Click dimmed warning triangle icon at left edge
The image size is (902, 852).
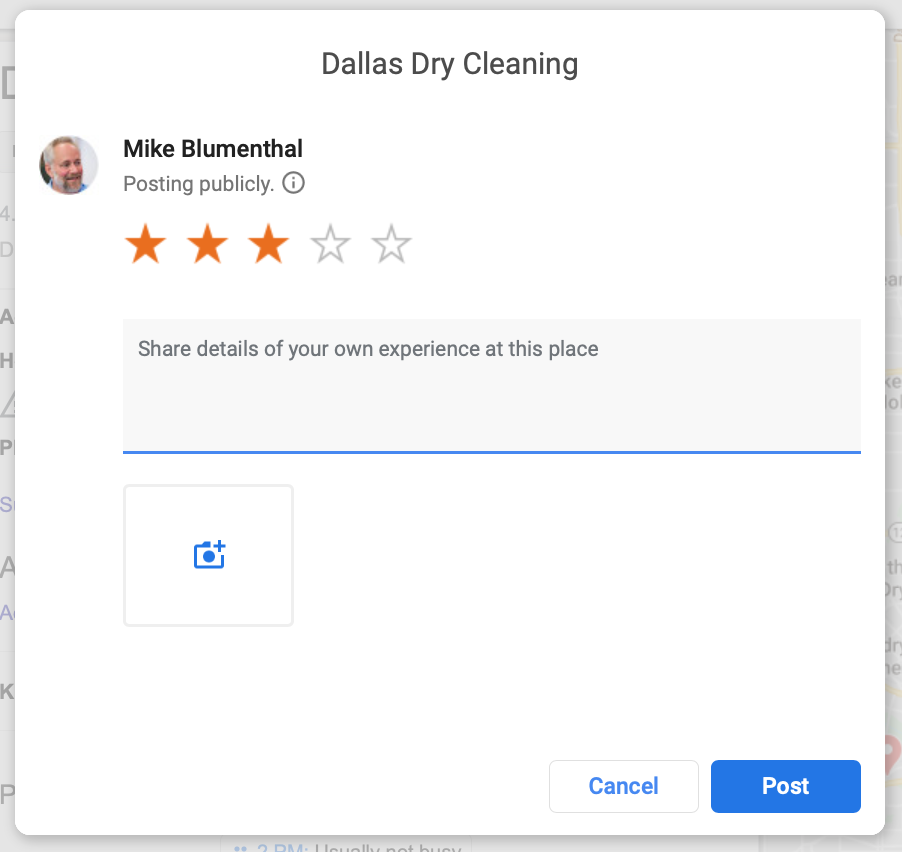(x=7, y=403)
